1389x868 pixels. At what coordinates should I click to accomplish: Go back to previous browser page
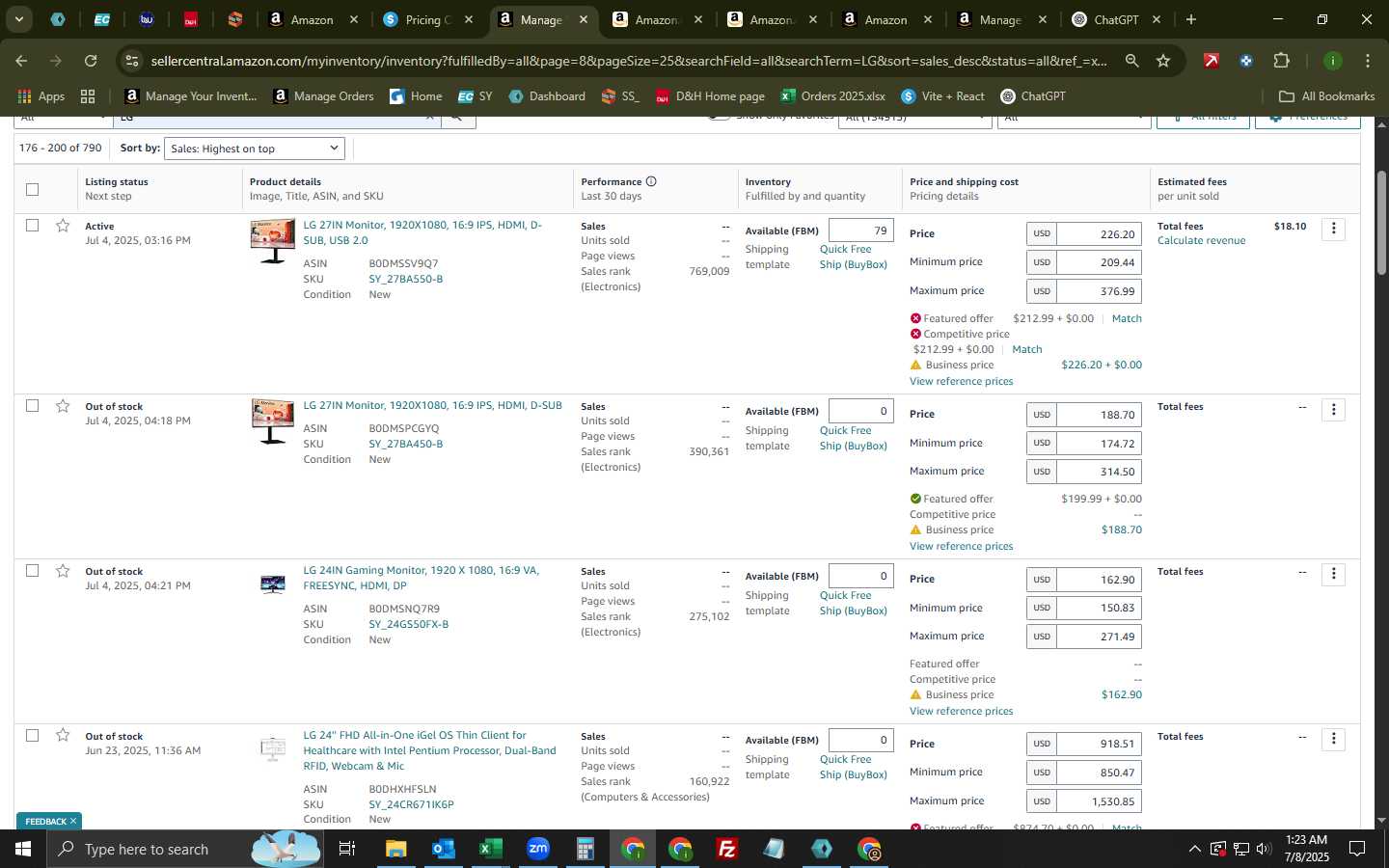click(x=21, y=61)
